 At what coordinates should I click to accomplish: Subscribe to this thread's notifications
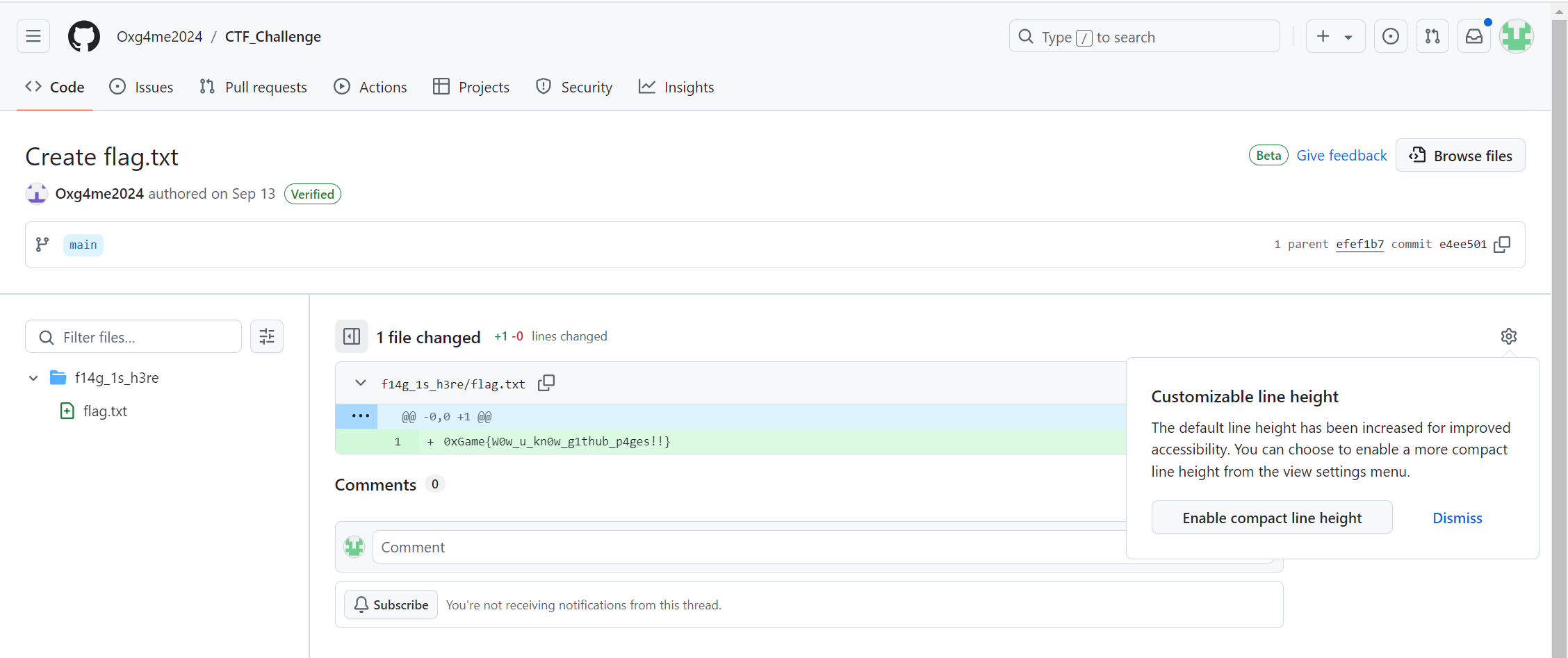point(391,604)
